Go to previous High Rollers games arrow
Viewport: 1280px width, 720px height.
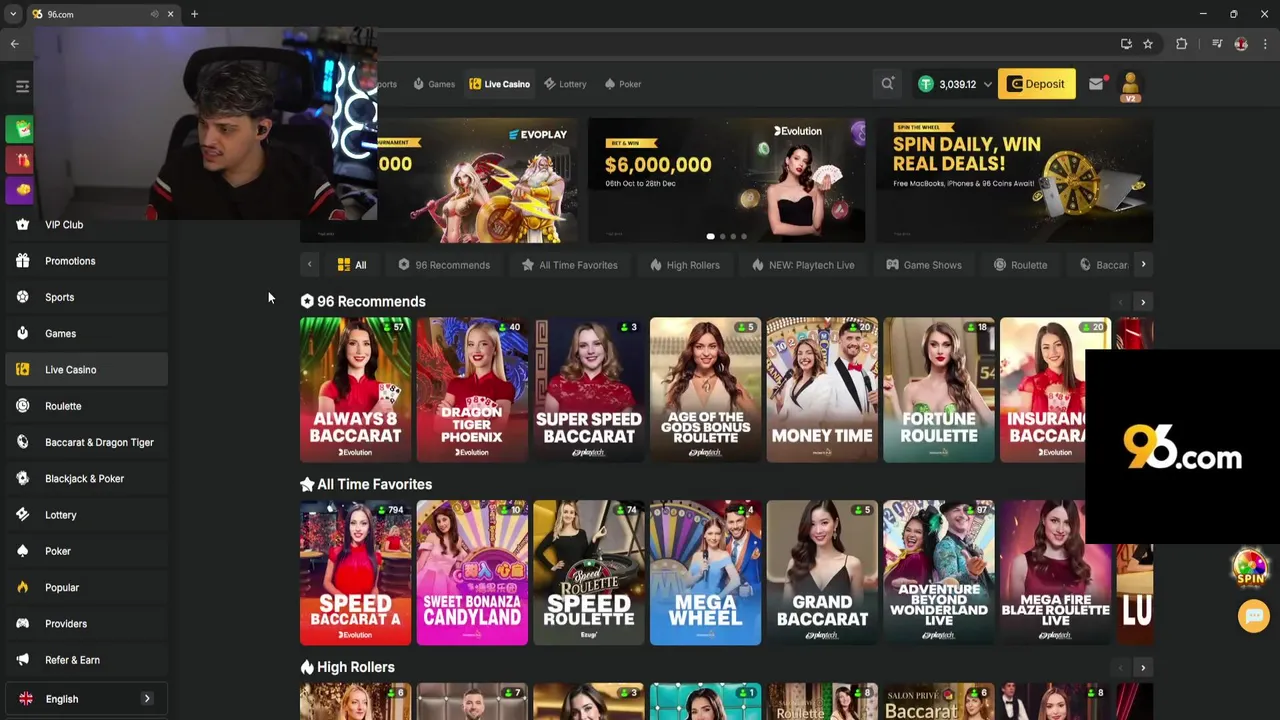click(1120, 668)
